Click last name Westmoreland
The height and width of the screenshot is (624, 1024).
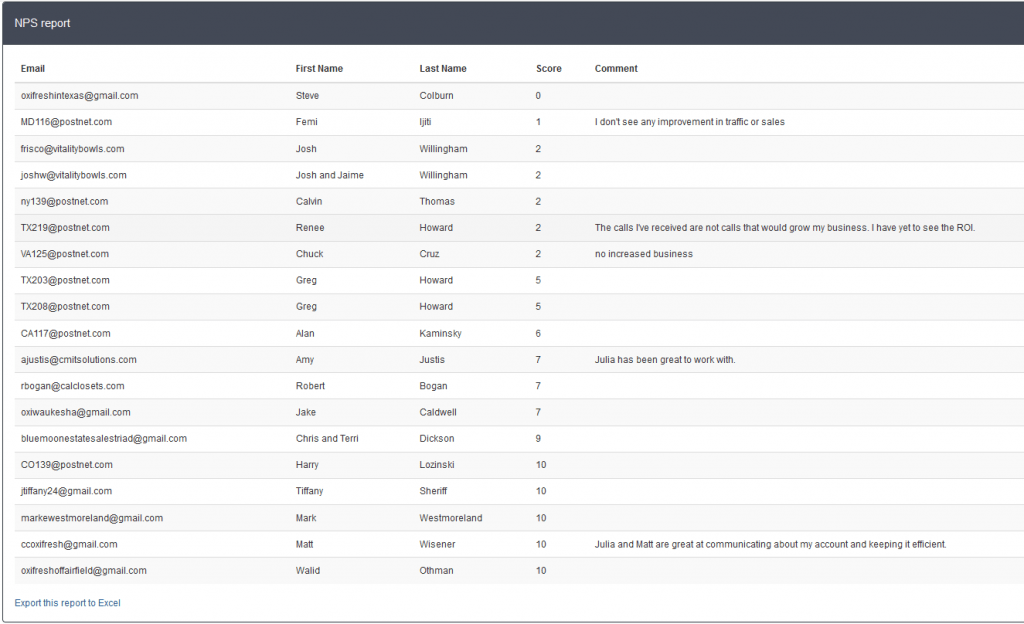pos(451,518)
